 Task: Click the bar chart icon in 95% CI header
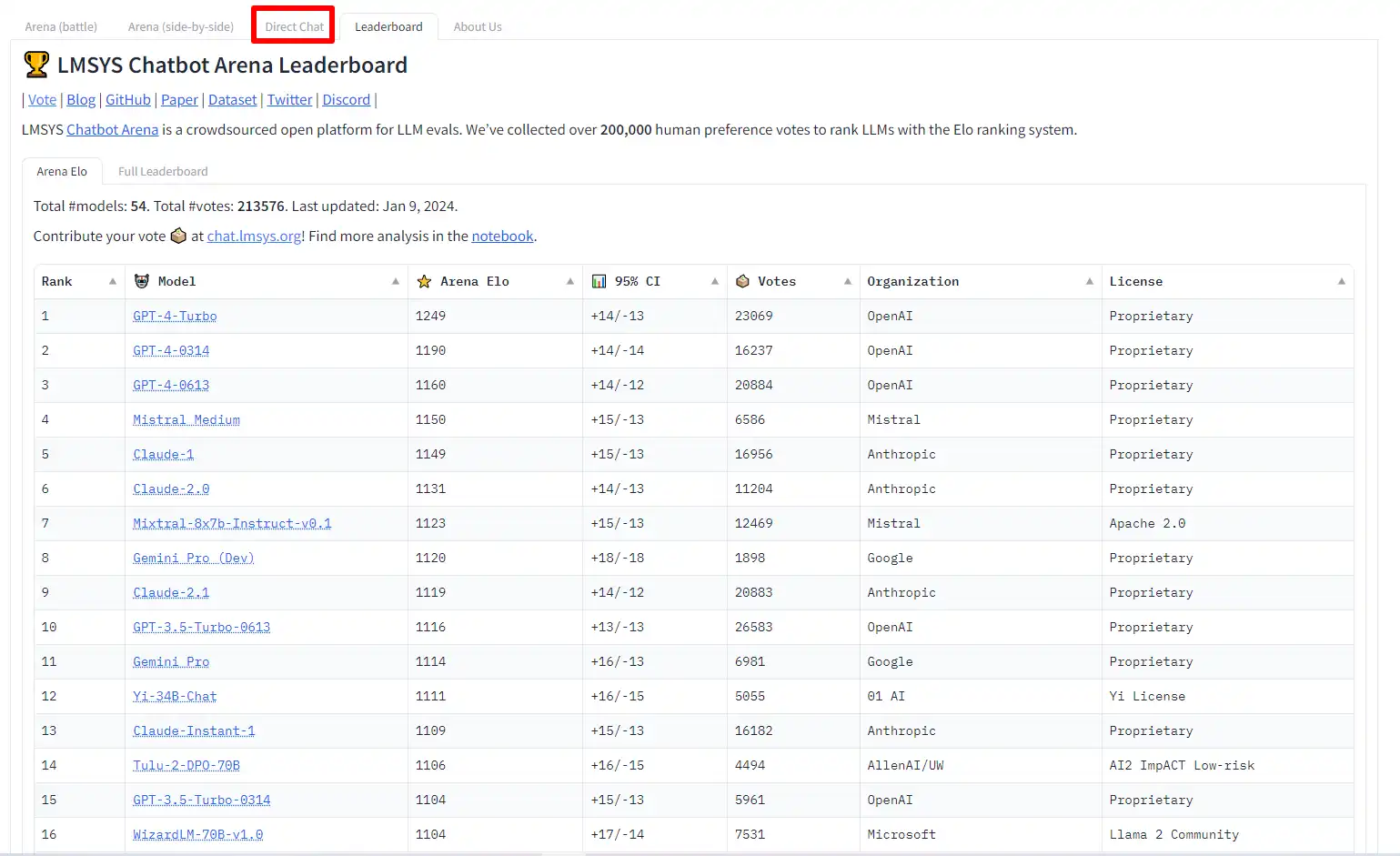tap(599, 282)
